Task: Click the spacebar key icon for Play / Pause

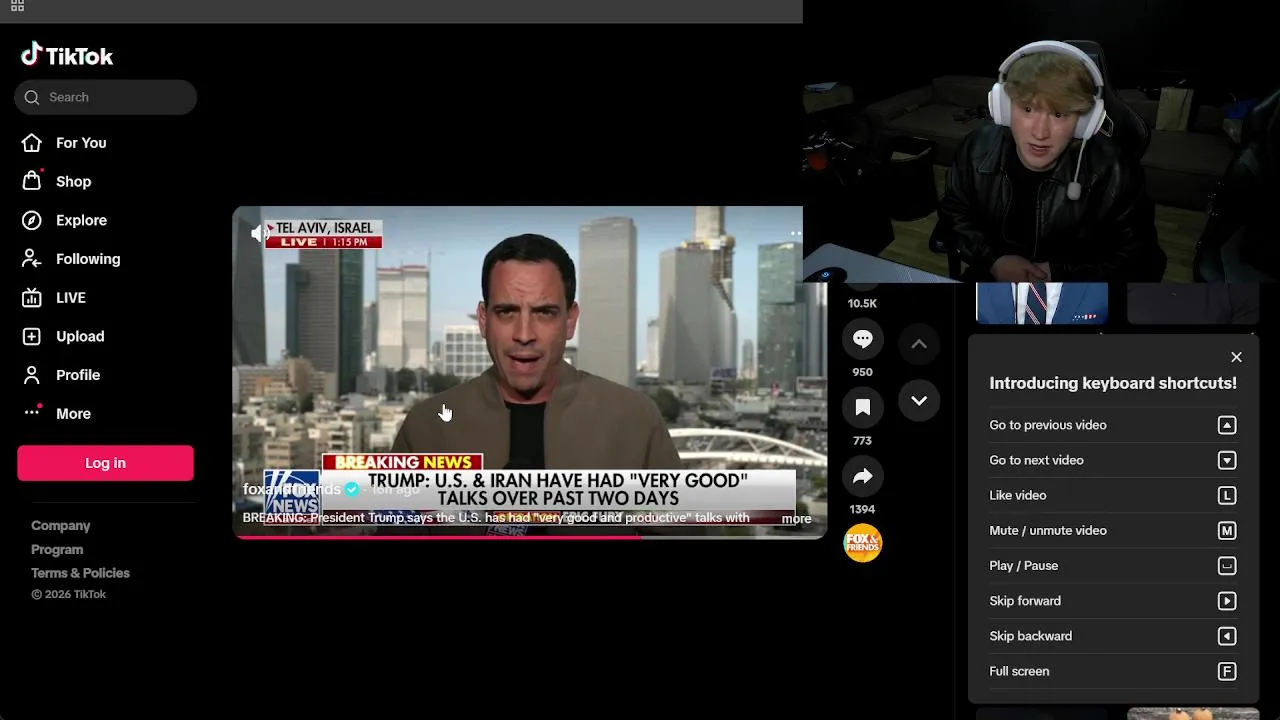Action: (x=1227, y=565)
